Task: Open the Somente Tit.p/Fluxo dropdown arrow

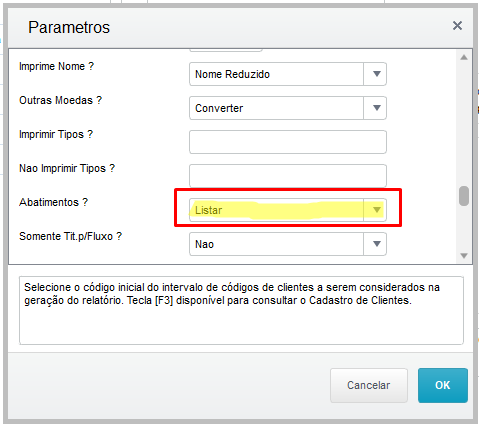Action: pos(376,244)
